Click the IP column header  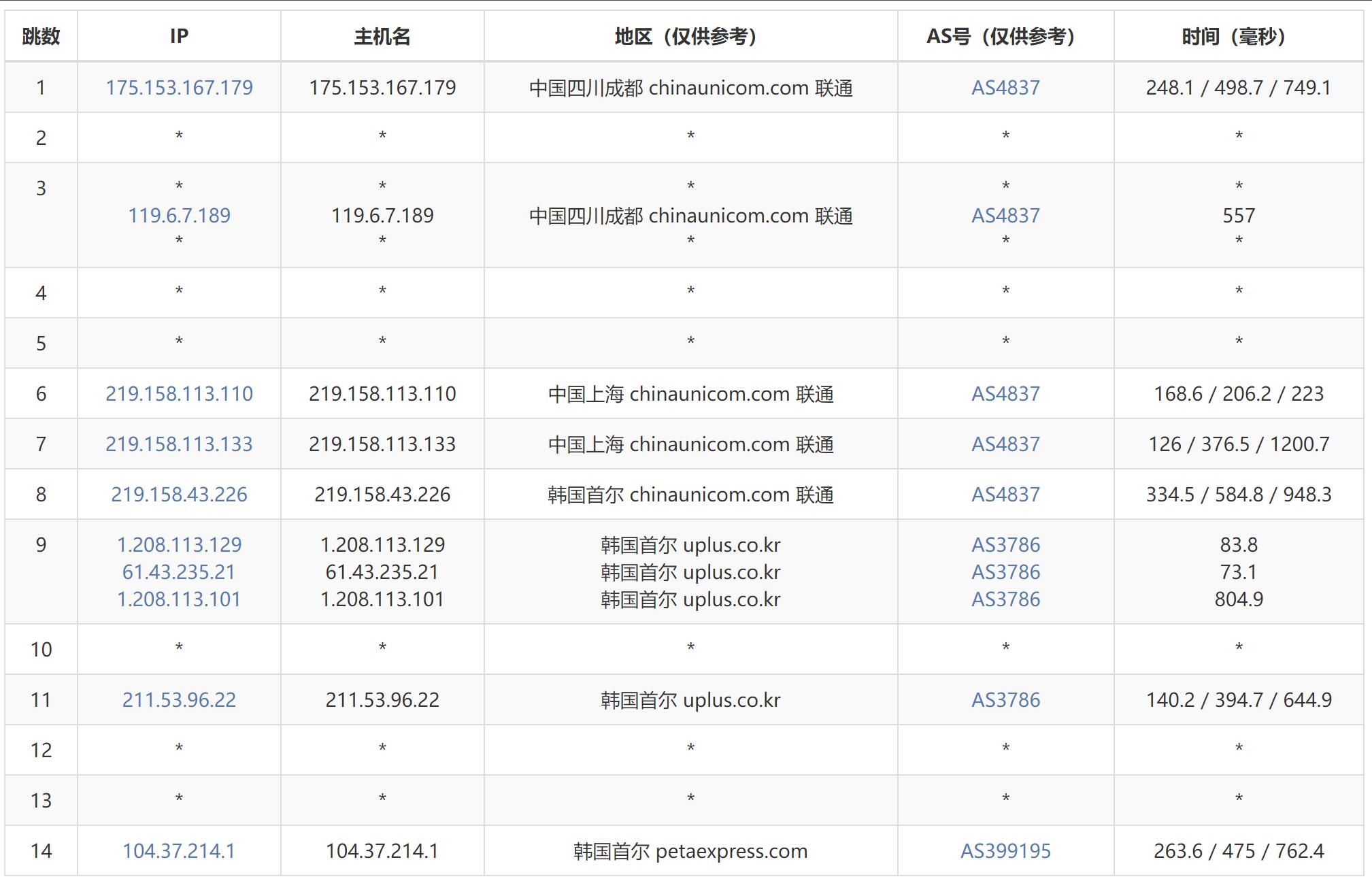coord(179,36)
